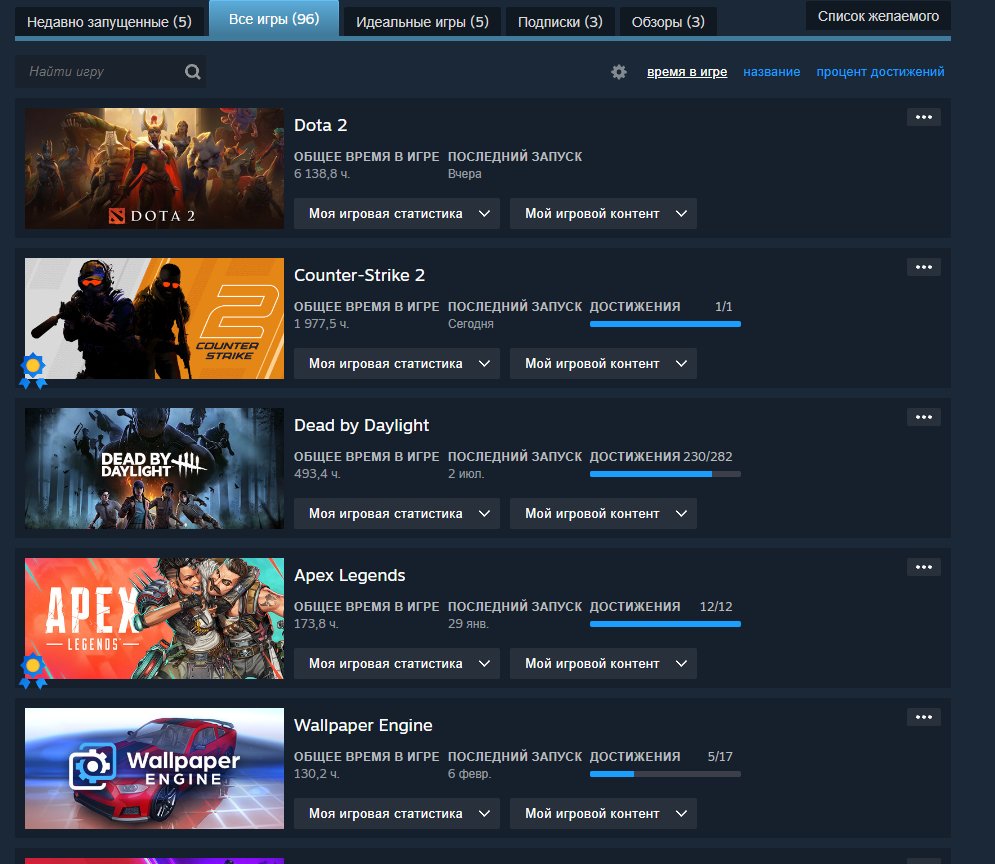This screenshot has height=864, width=995.
Task: Open the Подписки (3) tab
Action: (560, 22)
